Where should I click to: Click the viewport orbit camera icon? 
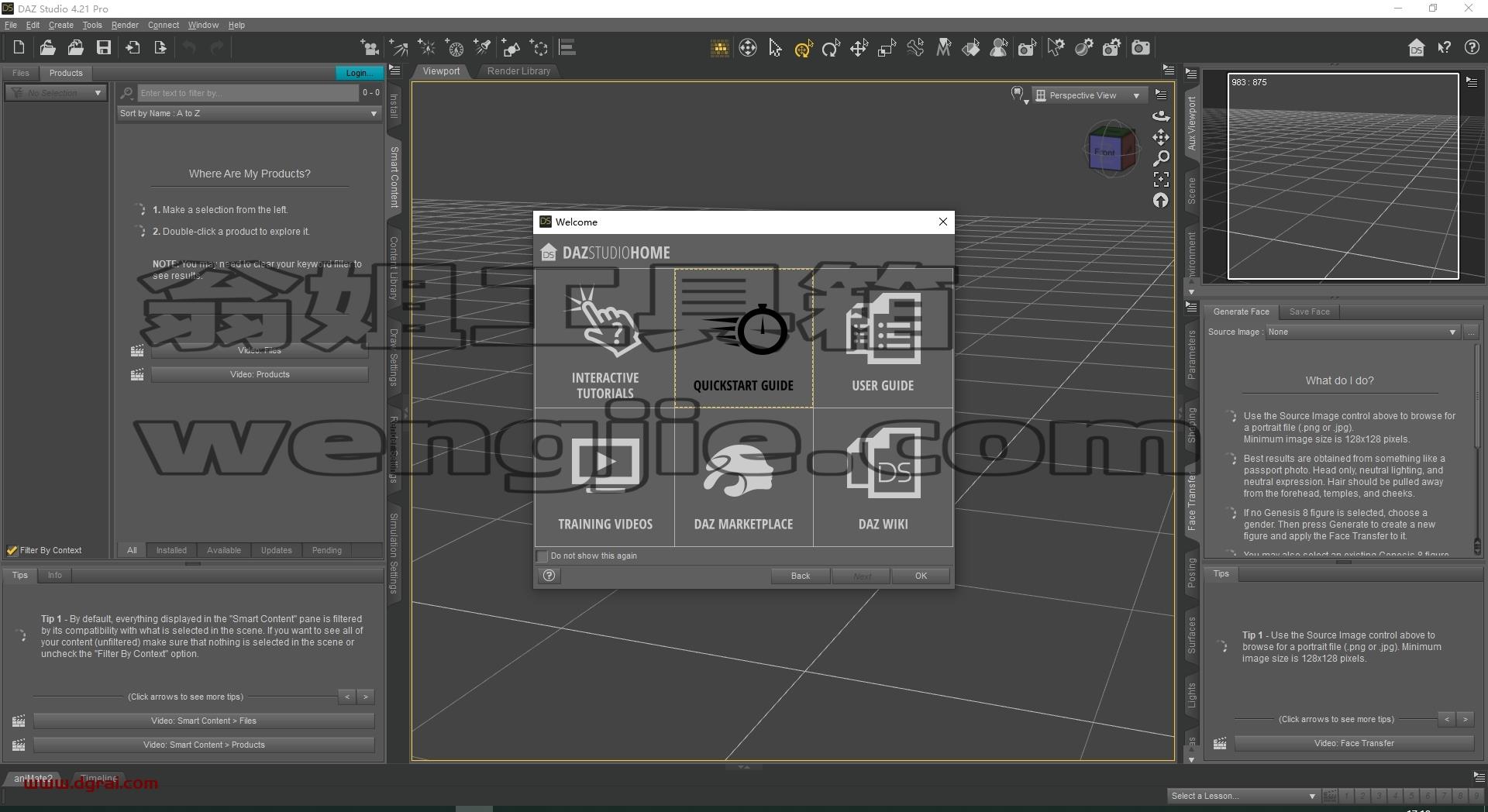coord(1160,116)
